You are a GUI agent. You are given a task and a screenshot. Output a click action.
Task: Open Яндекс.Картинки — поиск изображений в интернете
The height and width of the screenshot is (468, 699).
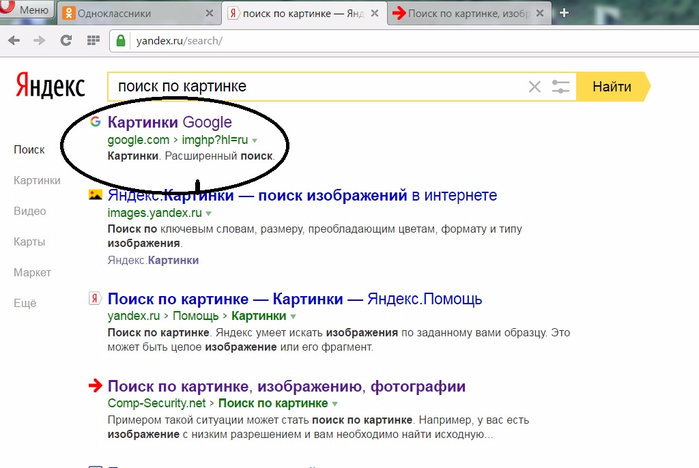tap(302, 195)
